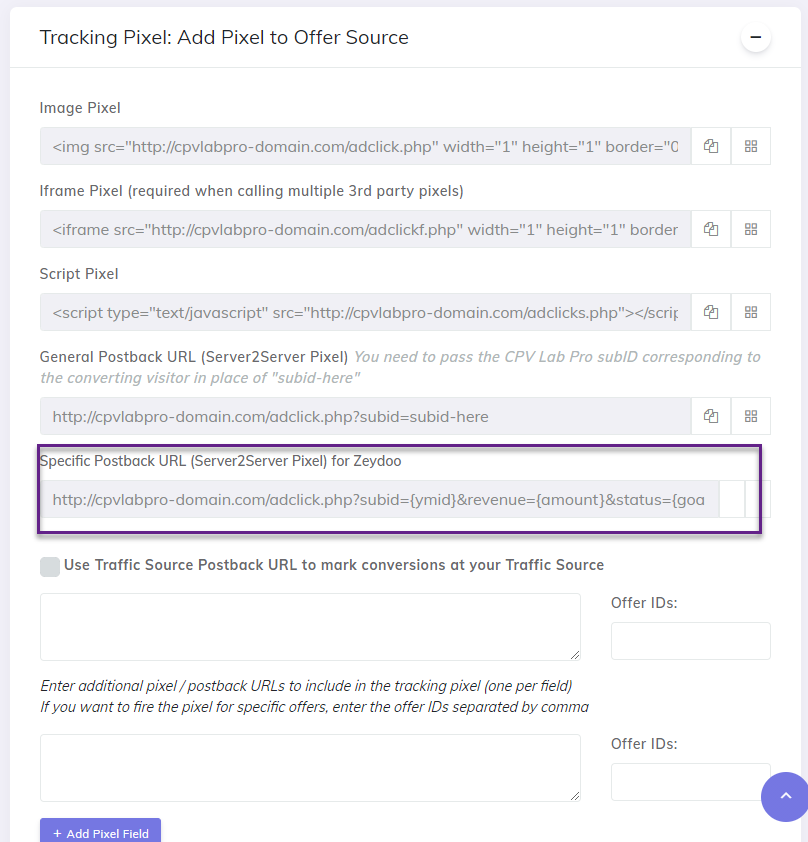Screen dimensions: 808x842
Task: Focus the first additional pixel URL textarea
Action: [310, 627]
